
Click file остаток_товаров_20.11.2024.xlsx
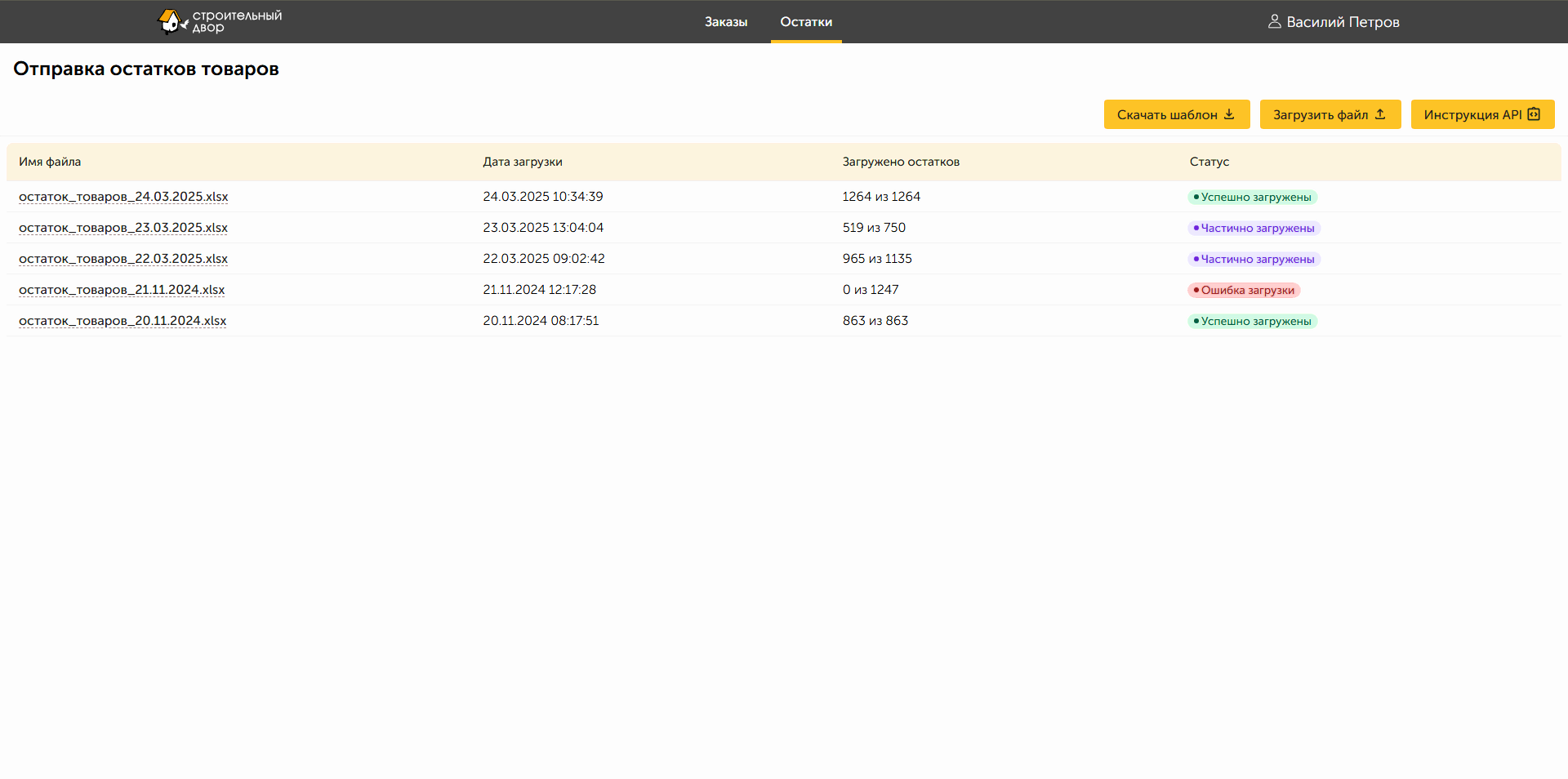[x=122, y=321]
